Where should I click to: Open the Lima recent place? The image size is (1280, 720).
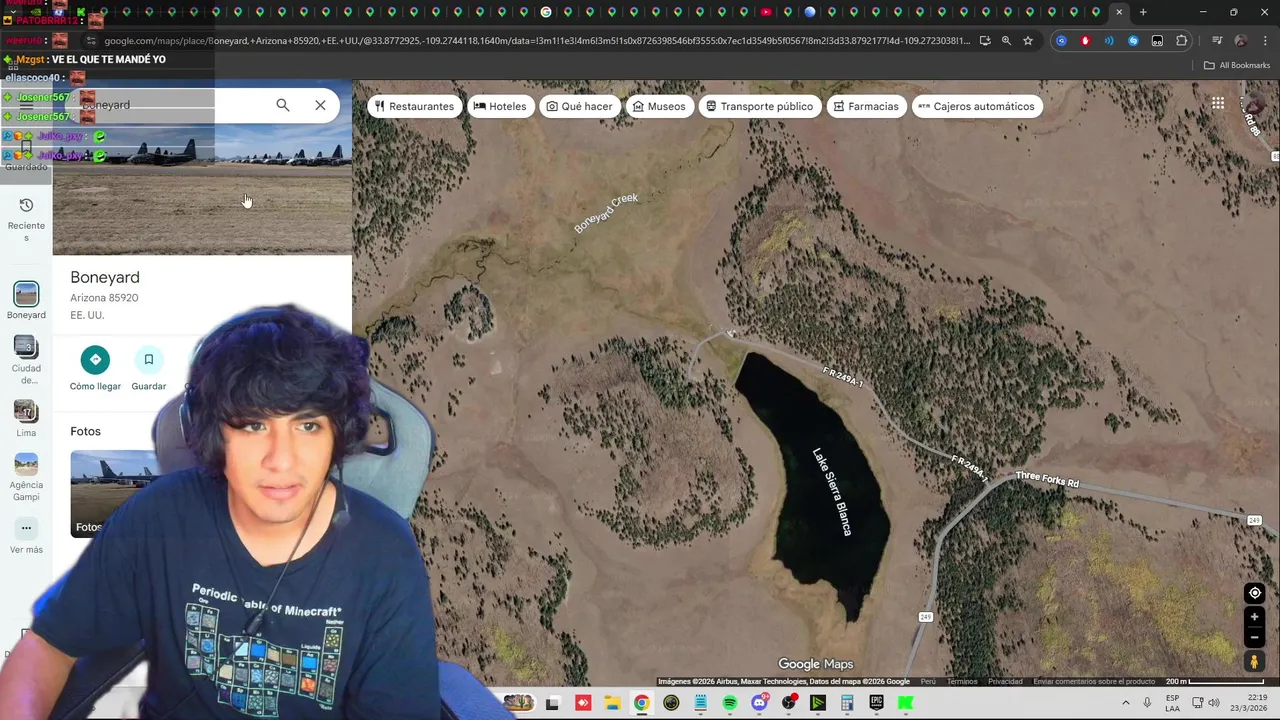tap(26, 418)
